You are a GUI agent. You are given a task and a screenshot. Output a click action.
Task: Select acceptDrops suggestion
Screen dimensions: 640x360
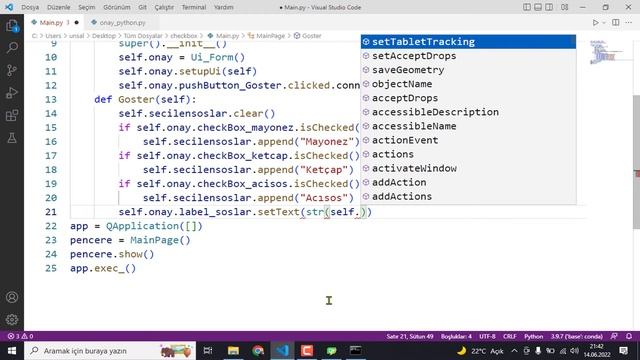[468, 98]
